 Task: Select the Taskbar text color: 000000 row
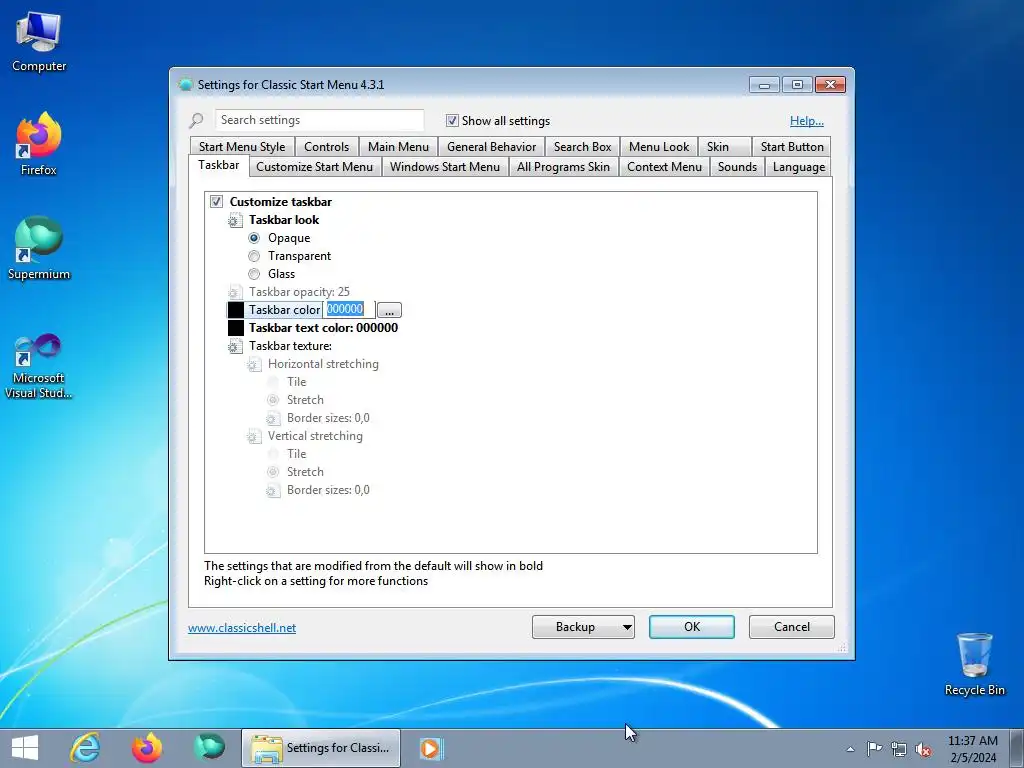click(x=323, y=328)
